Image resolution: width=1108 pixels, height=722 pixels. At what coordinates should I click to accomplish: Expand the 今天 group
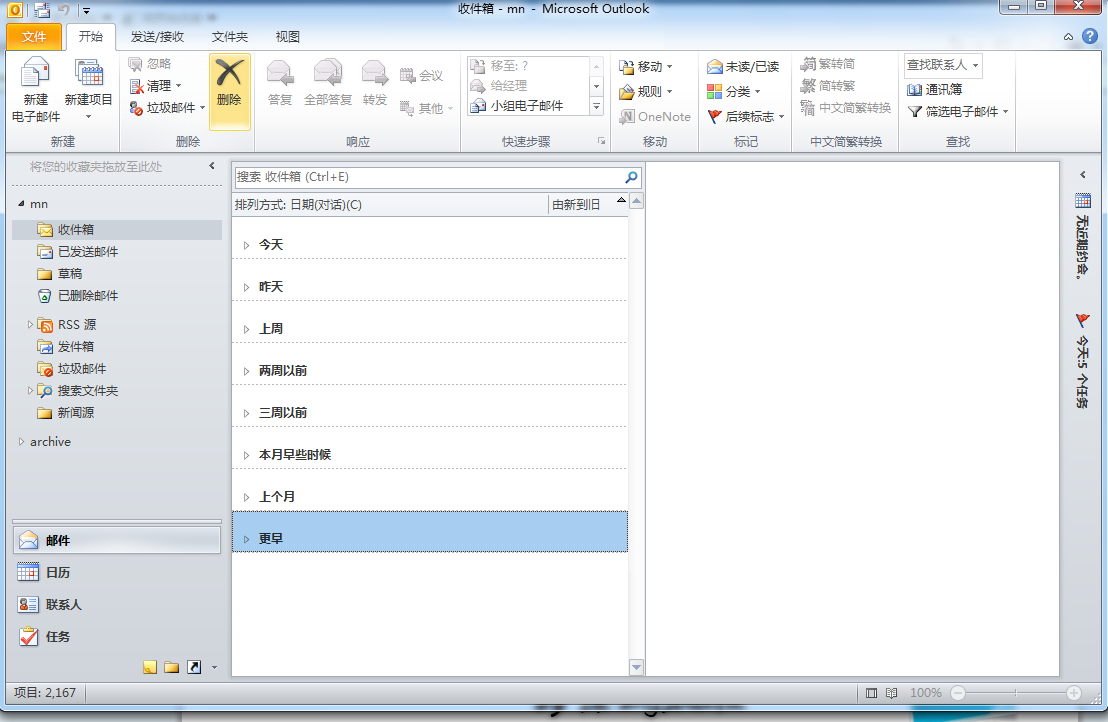point(247,245)
